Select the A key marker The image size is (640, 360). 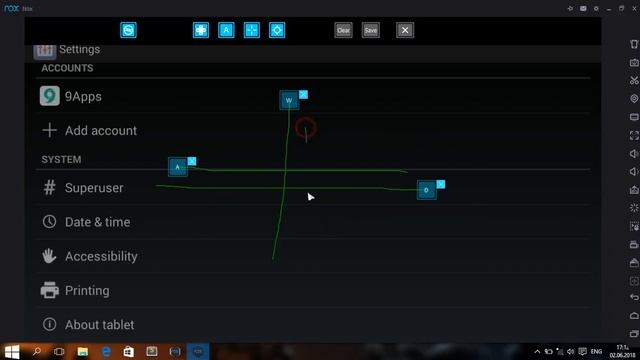[178, 167]
